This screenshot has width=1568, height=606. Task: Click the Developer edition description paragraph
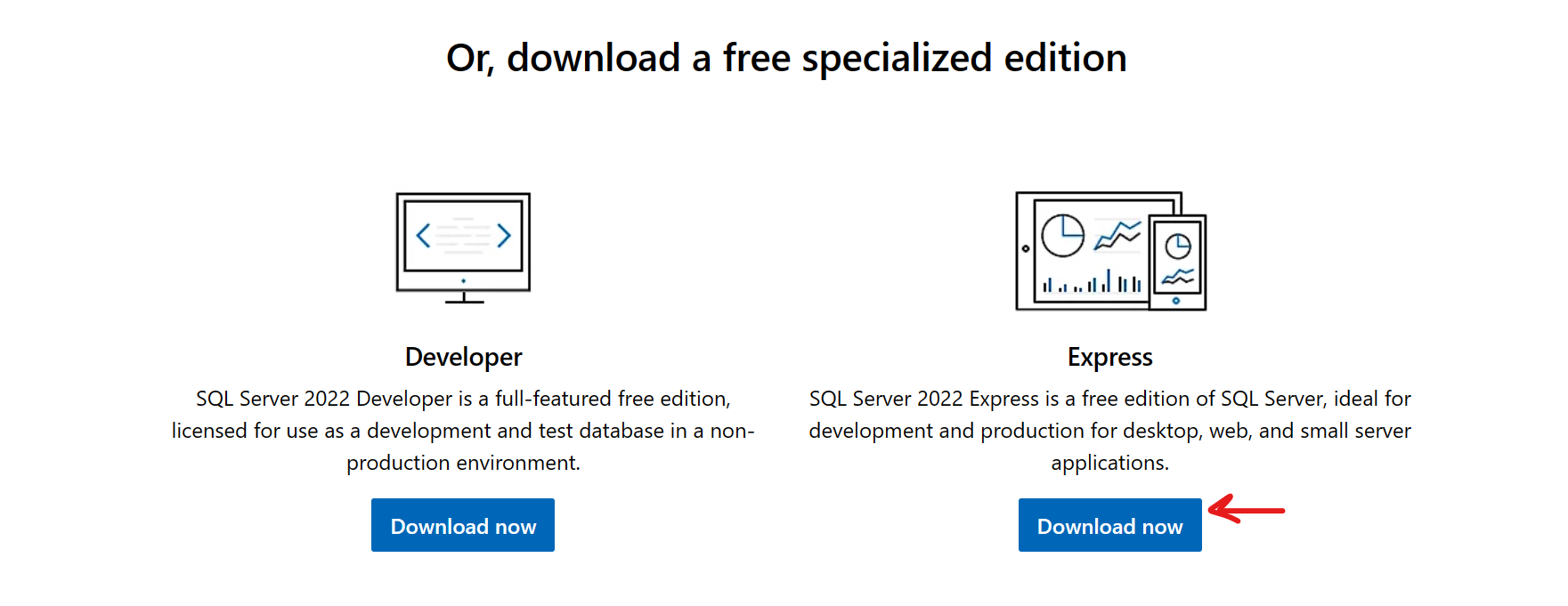[463, 431]
